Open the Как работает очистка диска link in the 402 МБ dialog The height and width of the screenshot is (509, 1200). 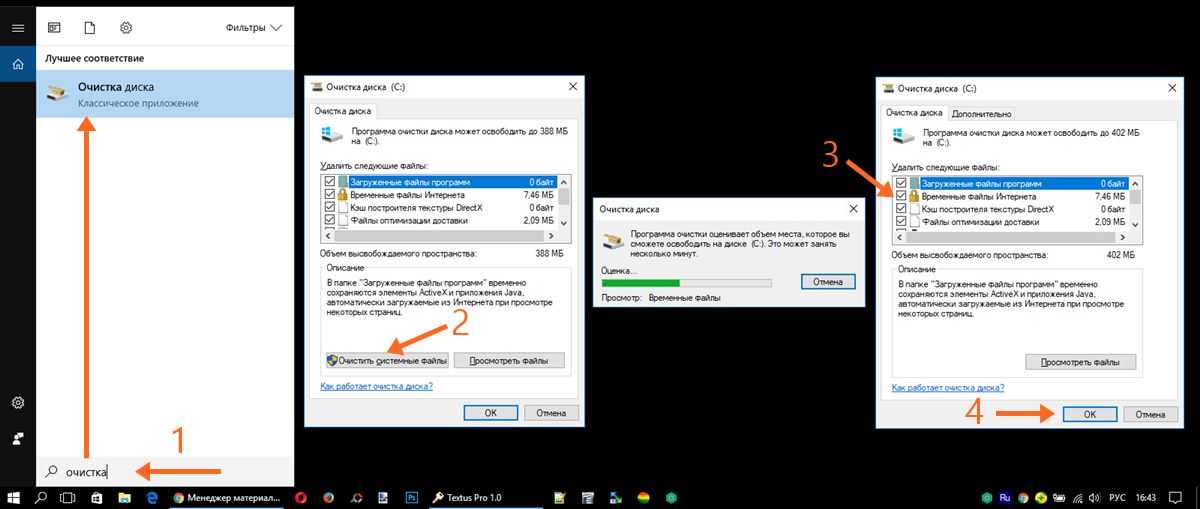pyautogui.click(x=948, y=387)
